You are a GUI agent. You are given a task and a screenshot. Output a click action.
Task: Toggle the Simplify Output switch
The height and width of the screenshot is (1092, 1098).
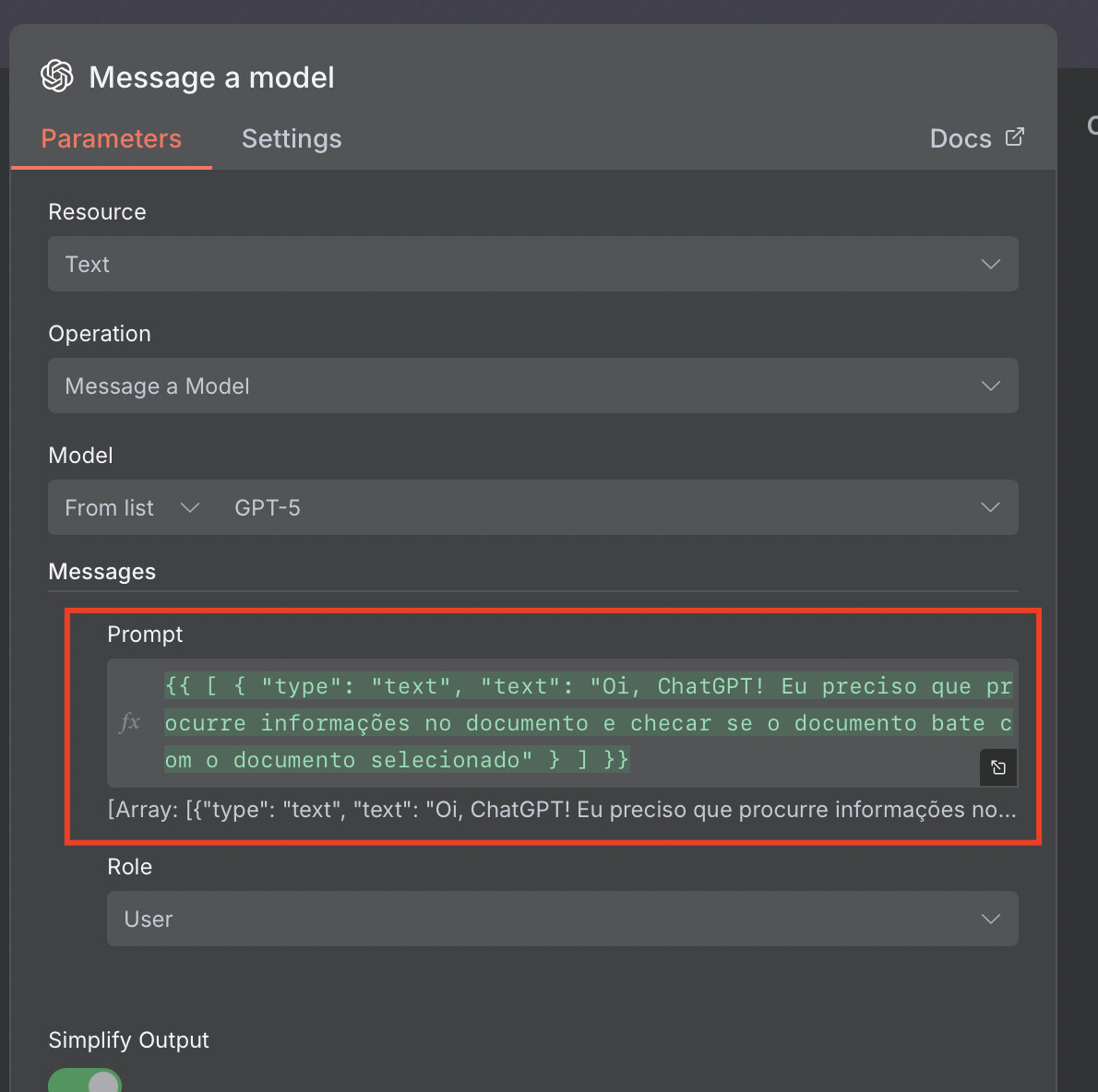point(85,1081)
